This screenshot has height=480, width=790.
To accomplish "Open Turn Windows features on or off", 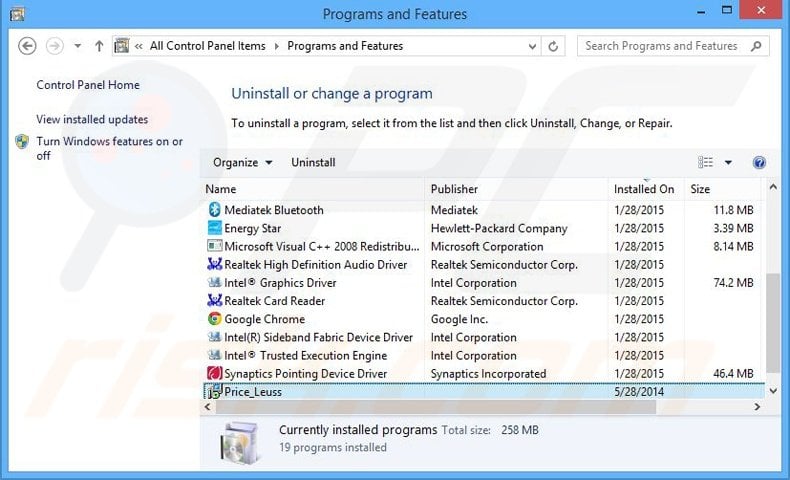I will coord(109,148).
